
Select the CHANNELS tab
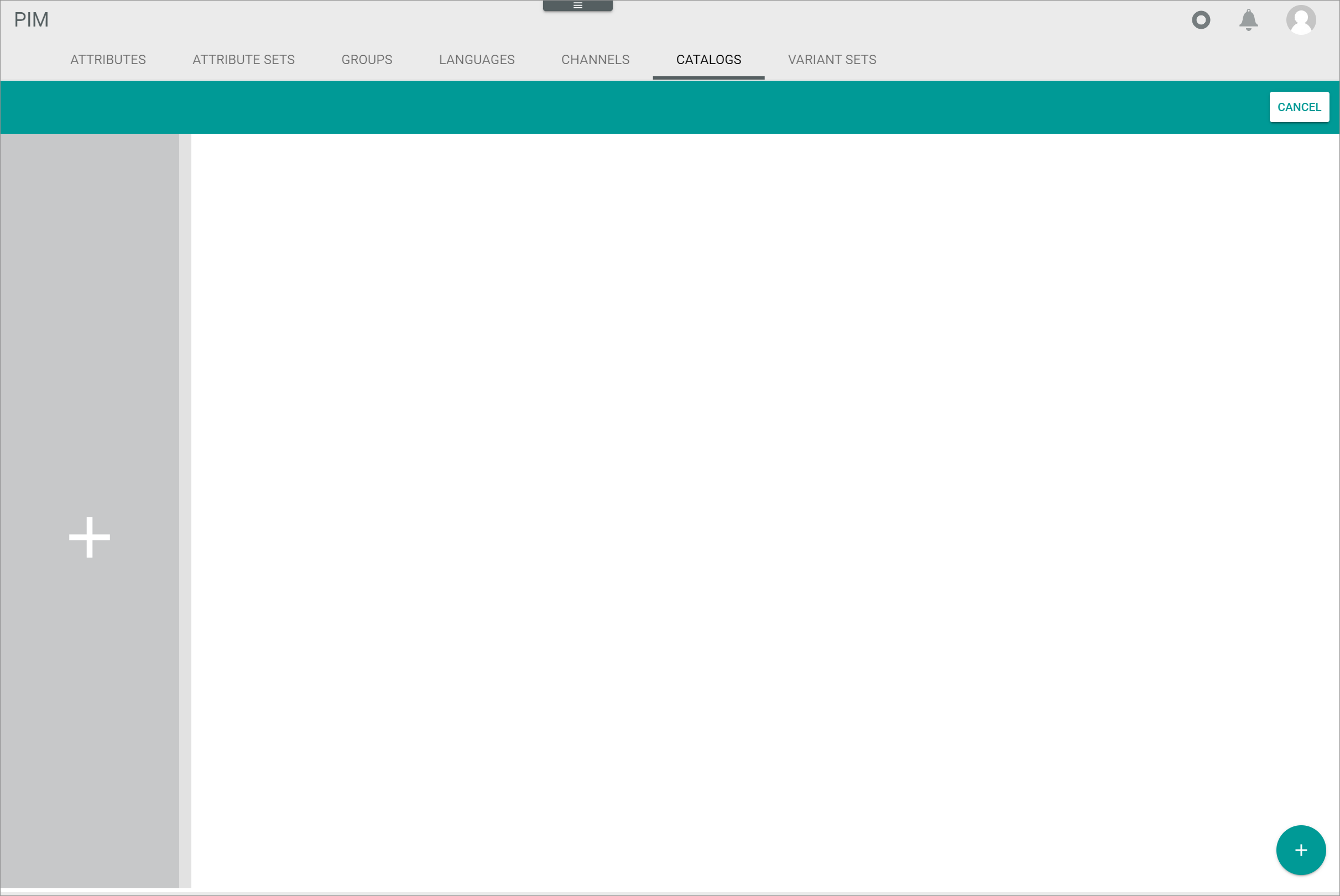click(595, 59)
